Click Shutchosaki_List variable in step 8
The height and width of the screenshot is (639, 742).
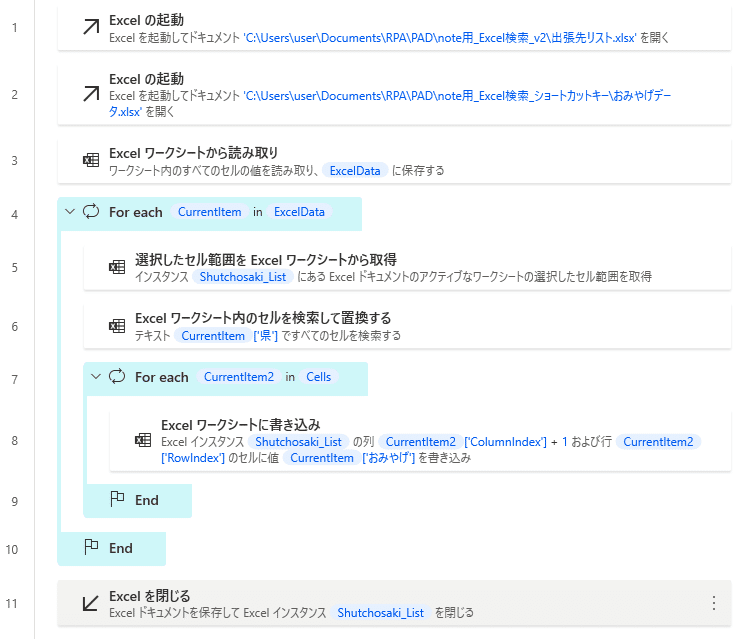[299, 442]
